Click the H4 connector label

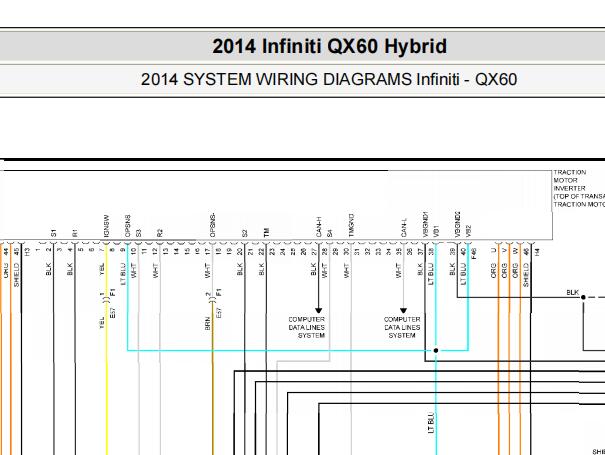tap(537, 252)
